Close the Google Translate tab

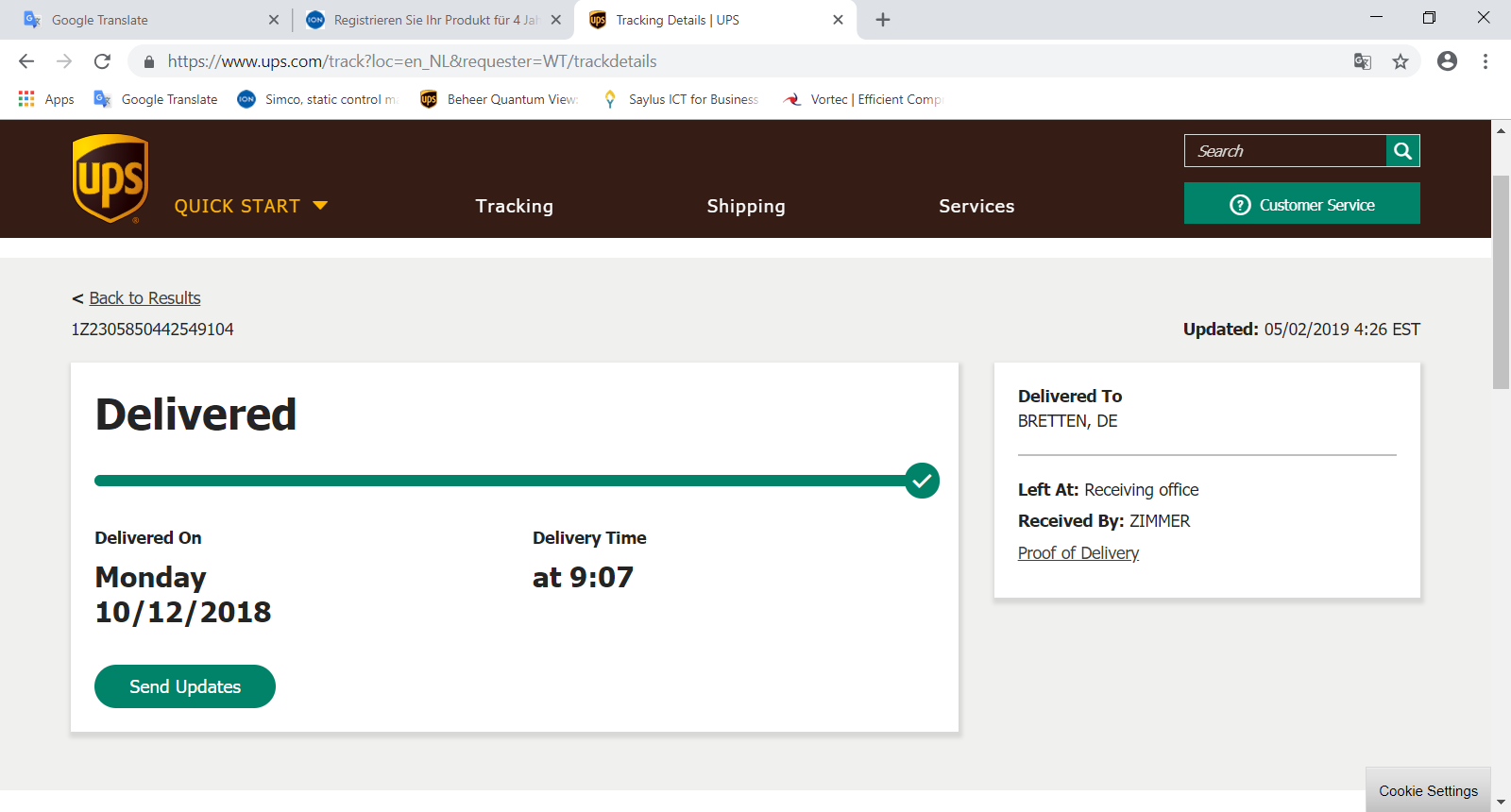(x=274, y=20)
